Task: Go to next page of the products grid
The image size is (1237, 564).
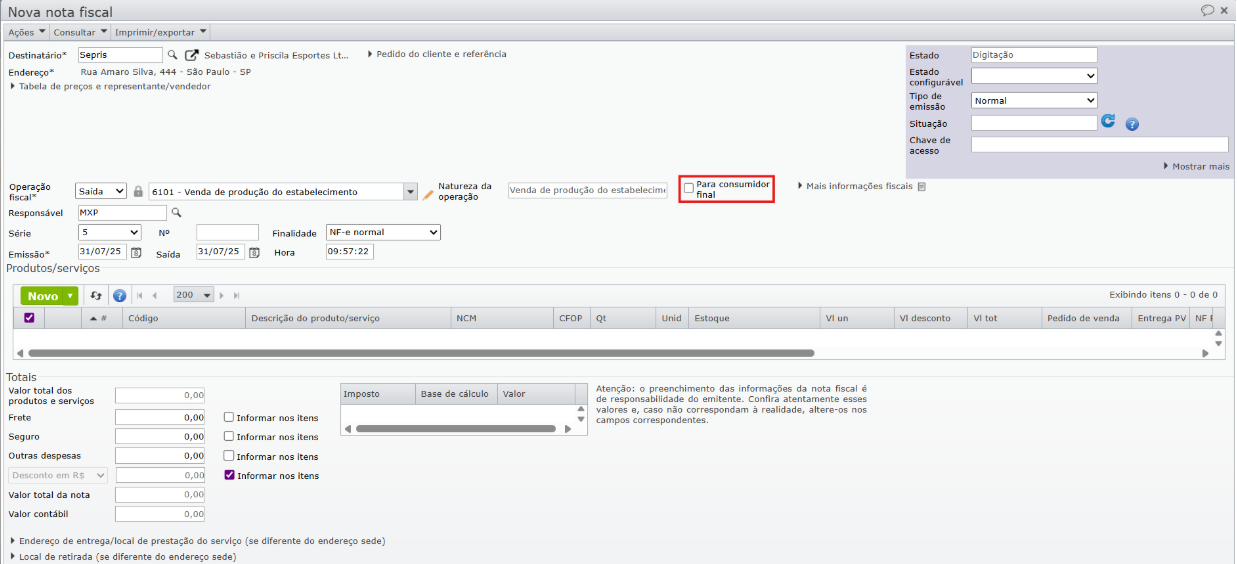Action: pyautogui.click(x=222, y=296)
